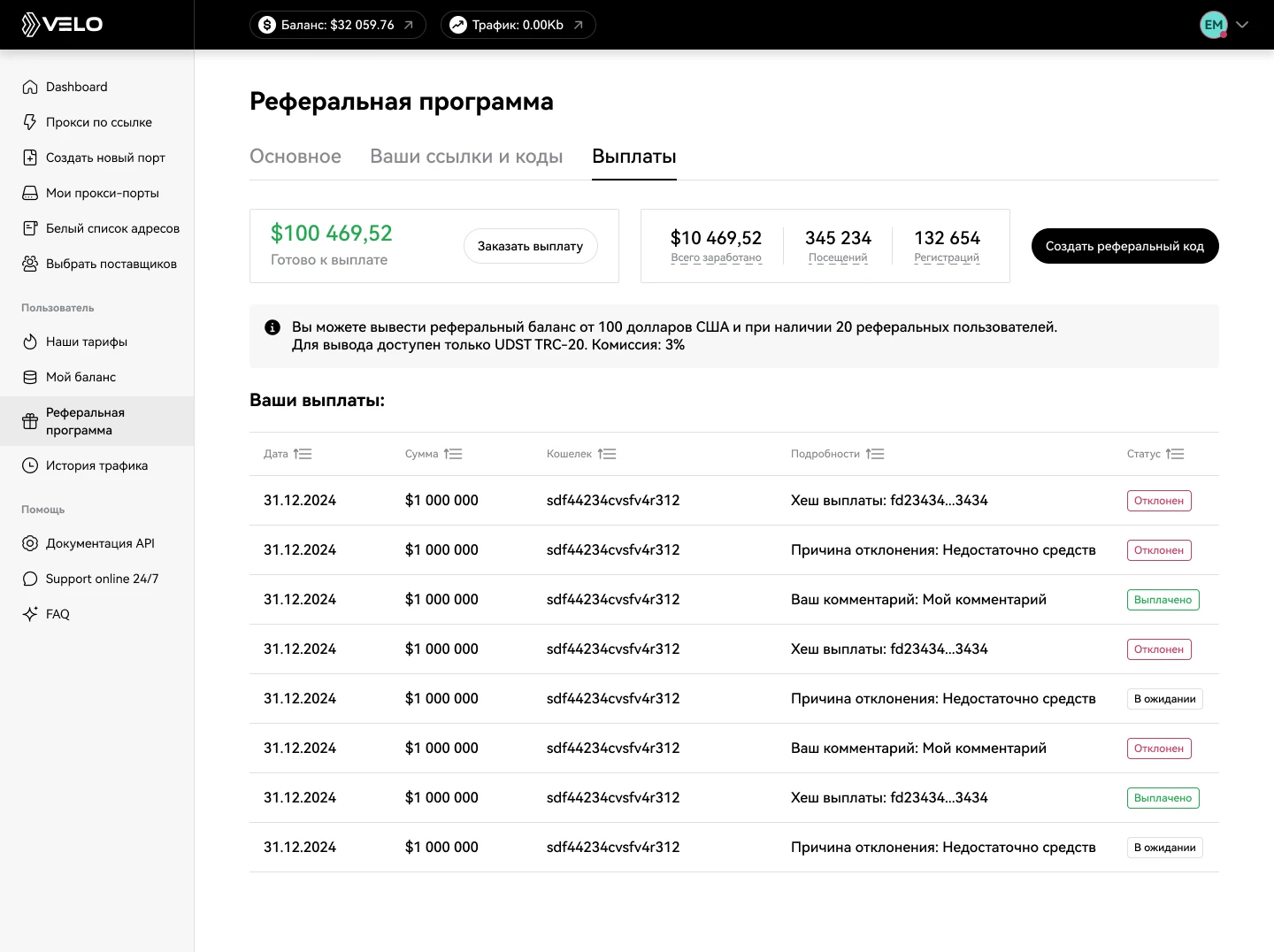
Task: Click the Мой баланс coins icon
Action: point(30,377)
